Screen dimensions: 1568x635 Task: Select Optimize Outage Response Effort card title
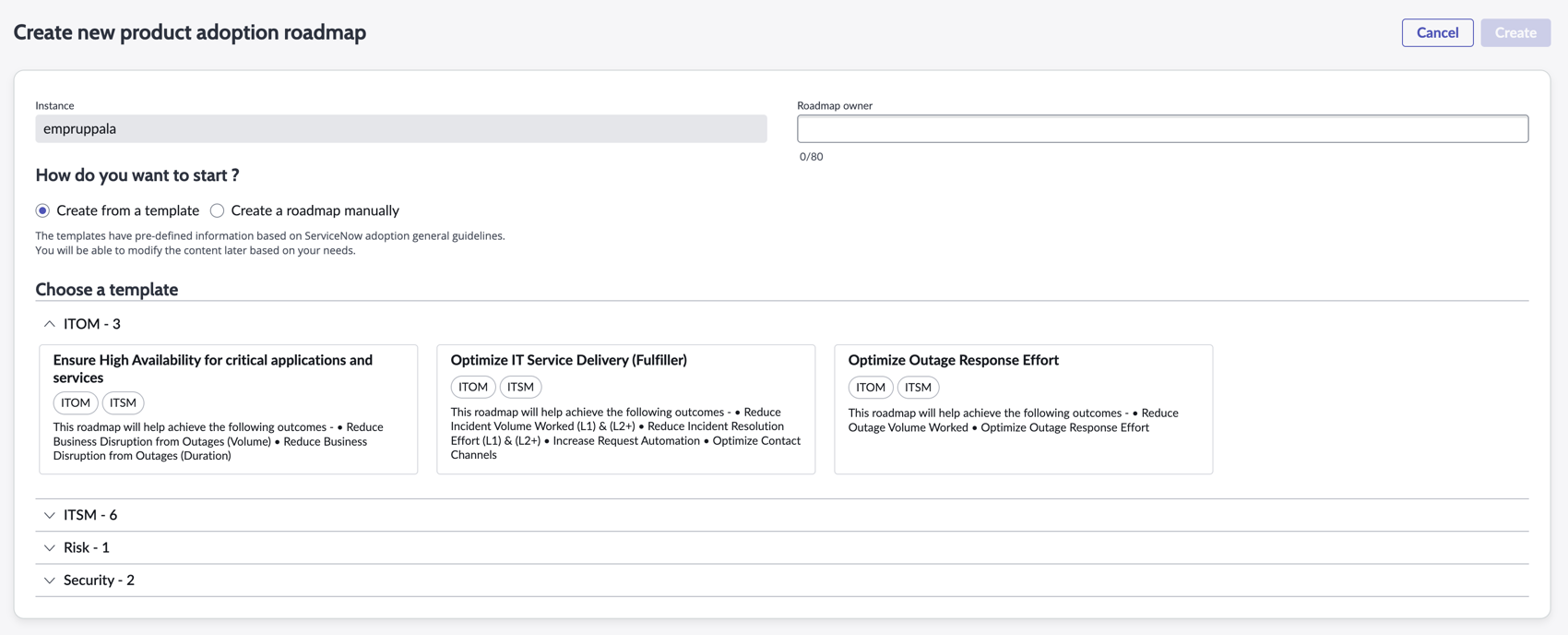[x=953, y=360]
